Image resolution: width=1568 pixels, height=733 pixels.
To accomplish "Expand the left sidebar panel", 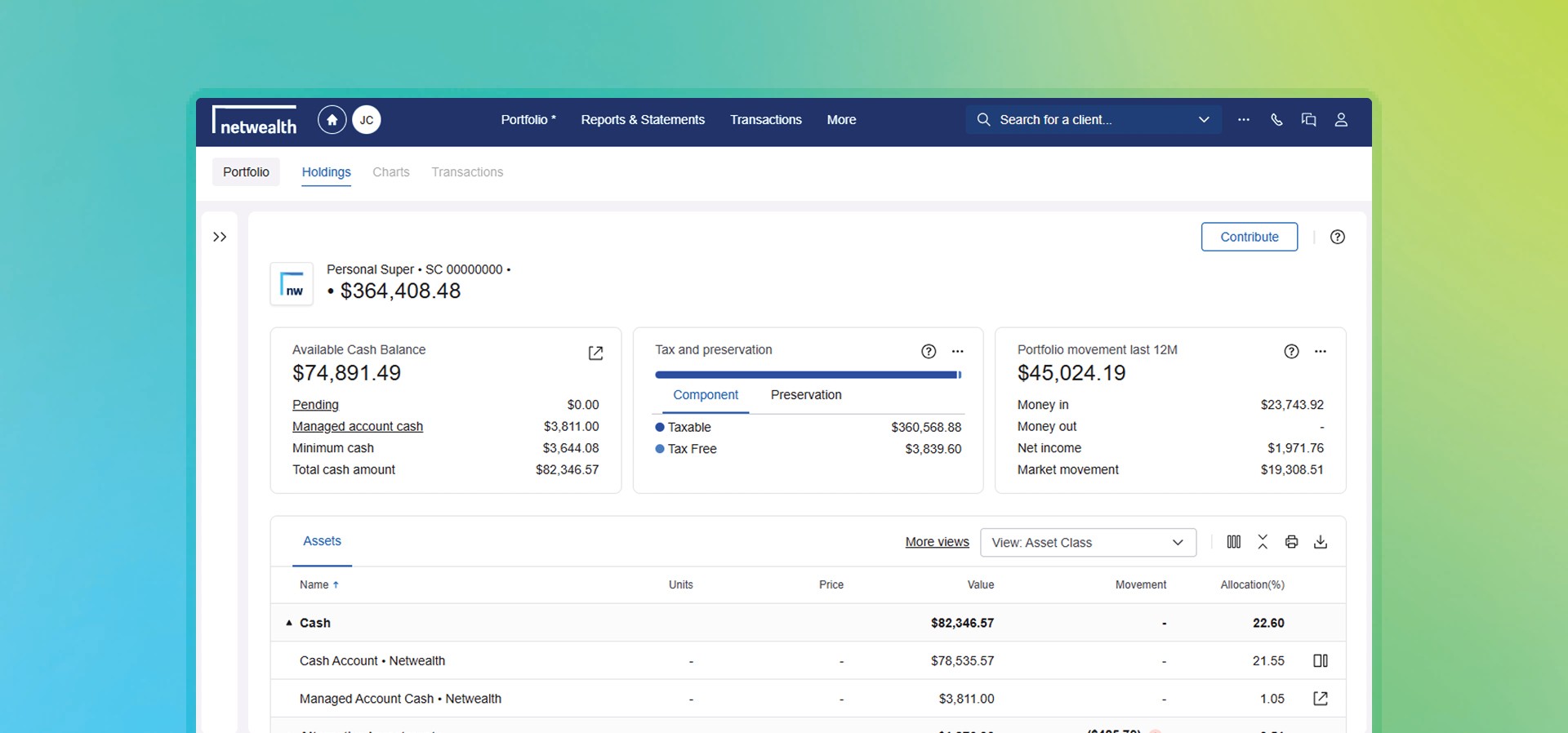I will [220, 238].
